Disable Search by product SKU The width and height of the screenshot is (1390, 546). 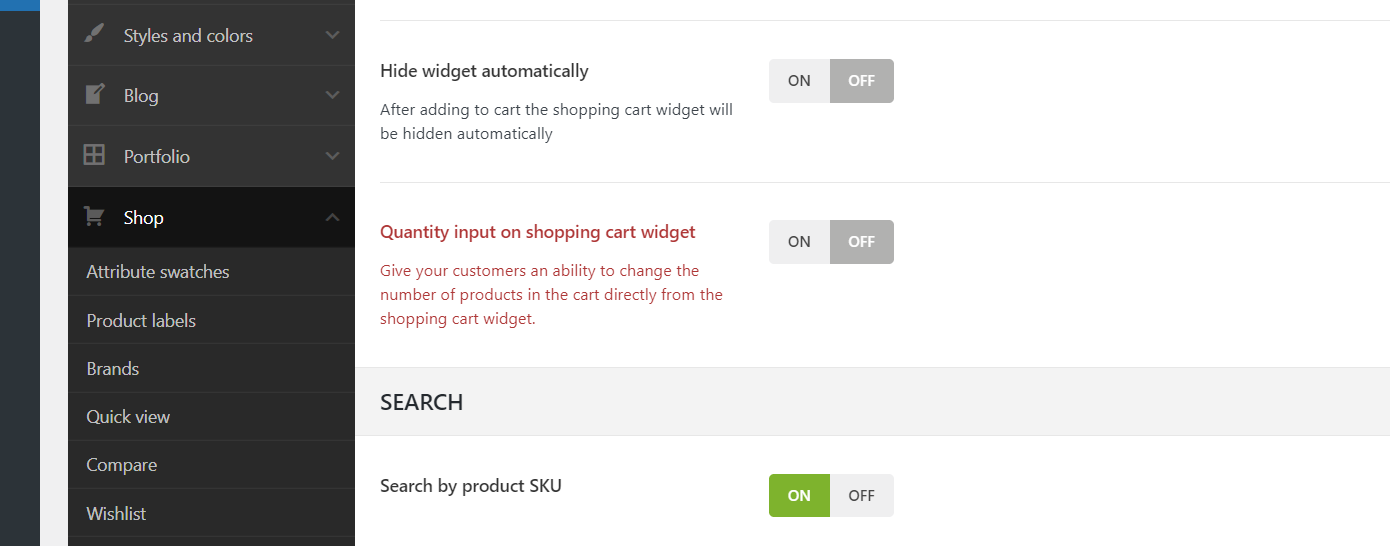tap(861, 496)
